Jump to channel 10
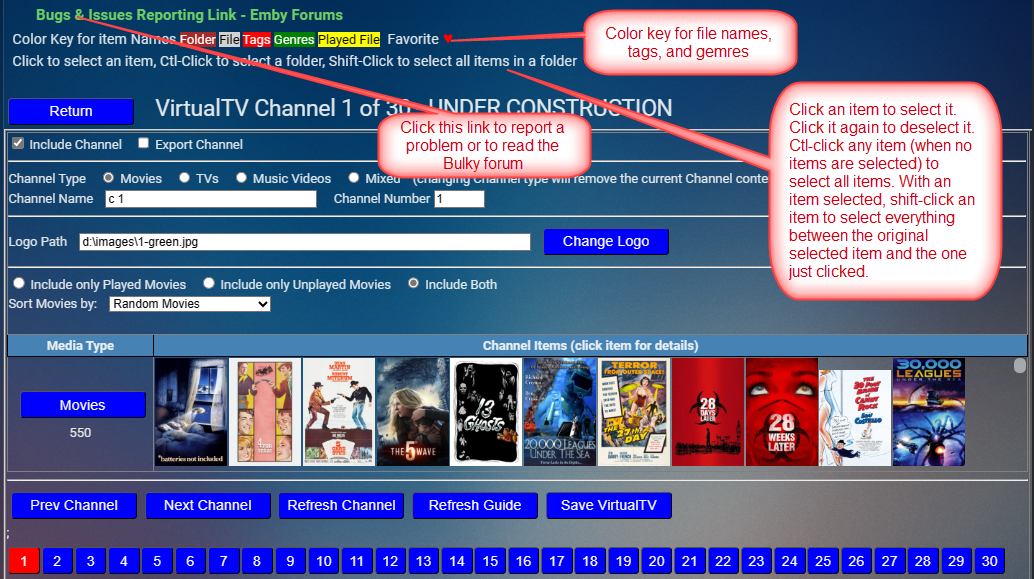The width and height of the screenshot is (1034, 579). pos(324,561)
